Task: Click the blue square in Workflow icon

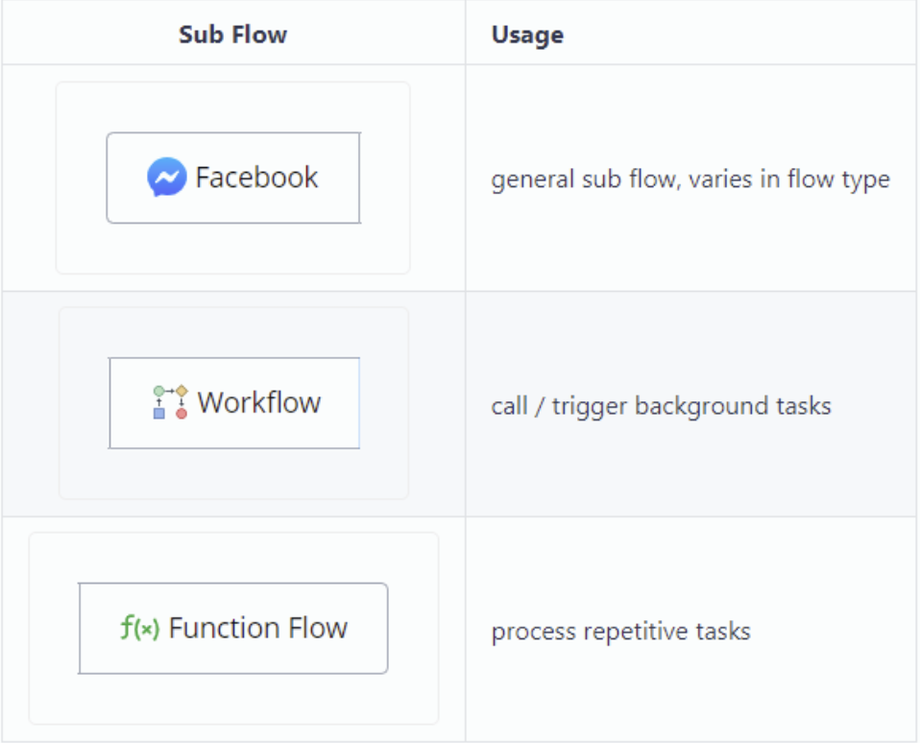Action: coord(159,413)
